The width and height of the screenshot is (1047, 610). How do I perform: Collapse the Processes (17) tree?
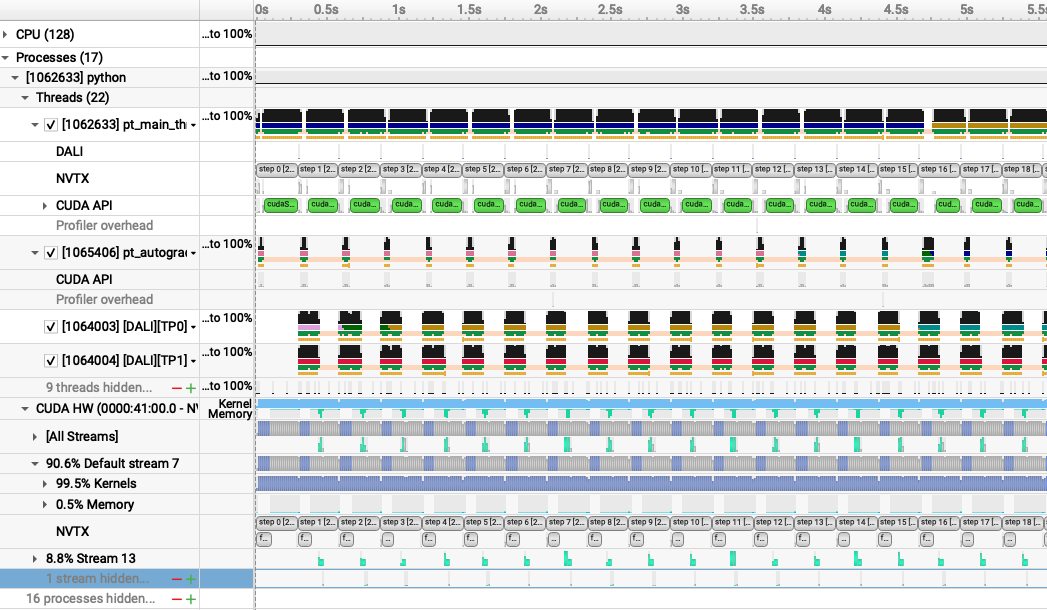tap(5, 57)
